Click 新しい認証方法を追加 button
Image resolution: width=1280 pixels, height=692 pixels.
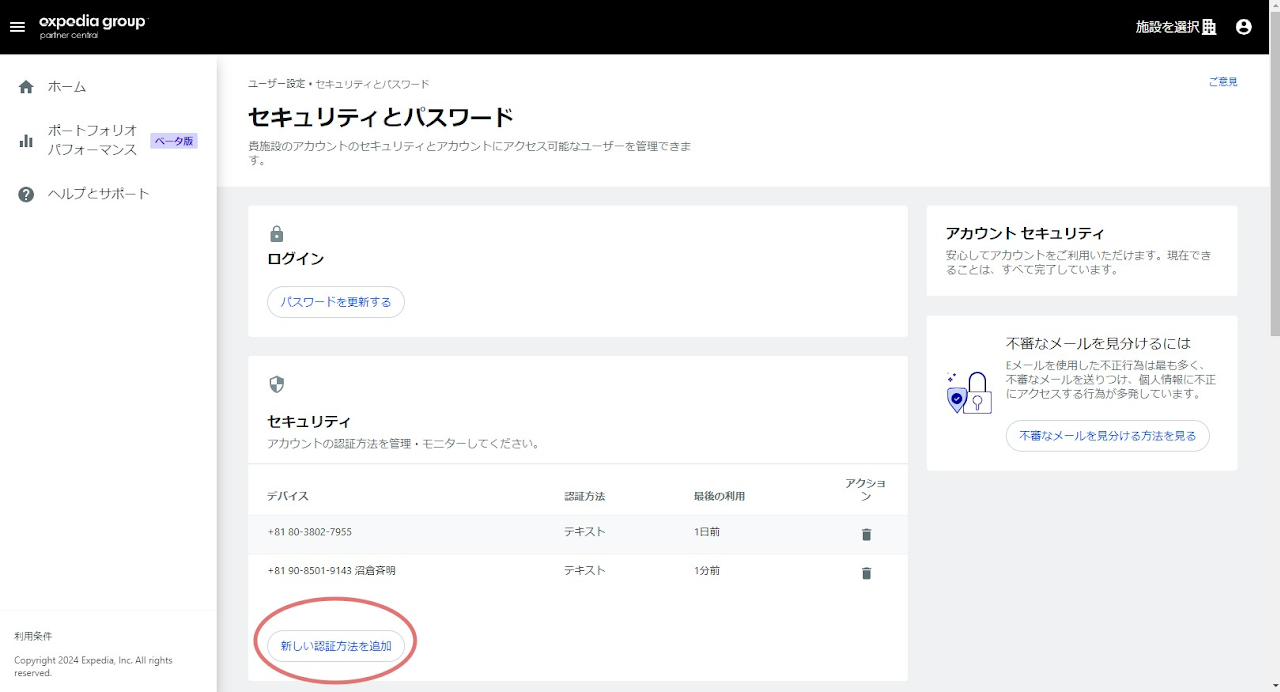[x=336, y=646]
